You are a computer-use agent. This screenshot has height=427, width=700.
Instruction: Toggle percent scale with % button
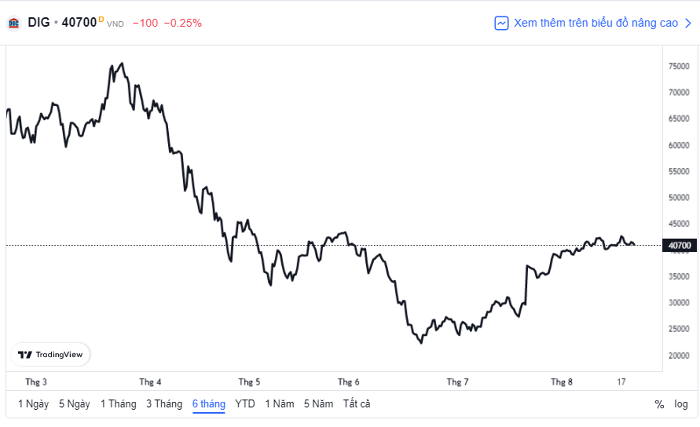(x=659, y=404)
